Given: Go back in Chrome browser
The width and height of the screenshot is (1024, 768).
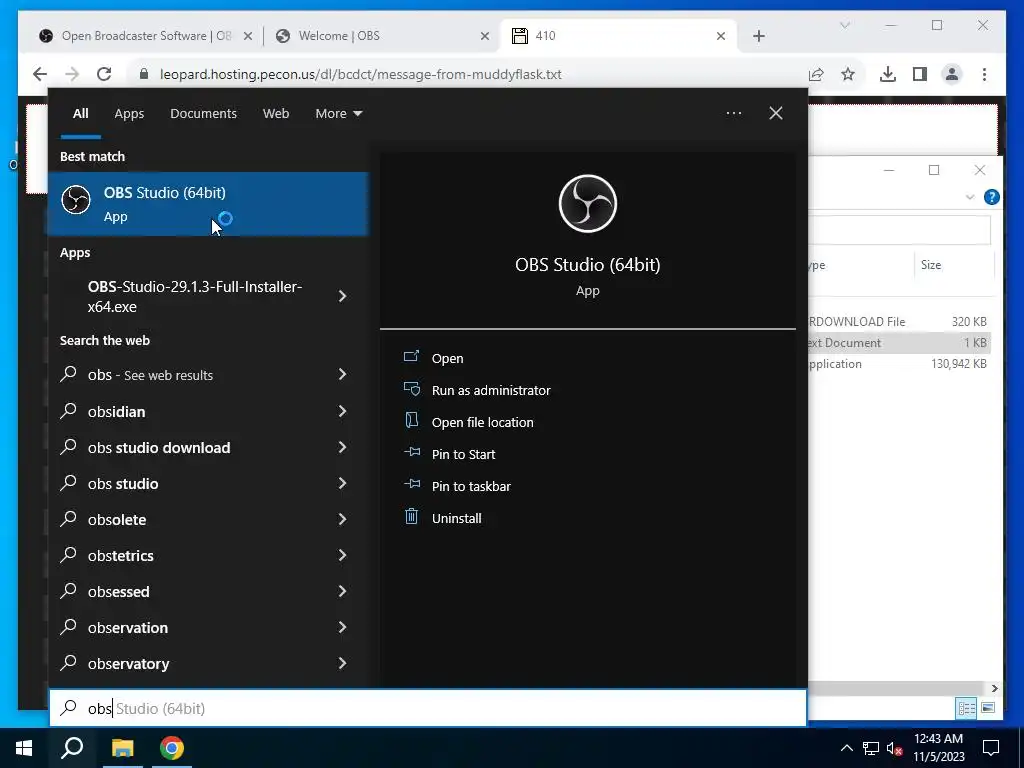Looking at the screenshot, I should pos(40,74).
